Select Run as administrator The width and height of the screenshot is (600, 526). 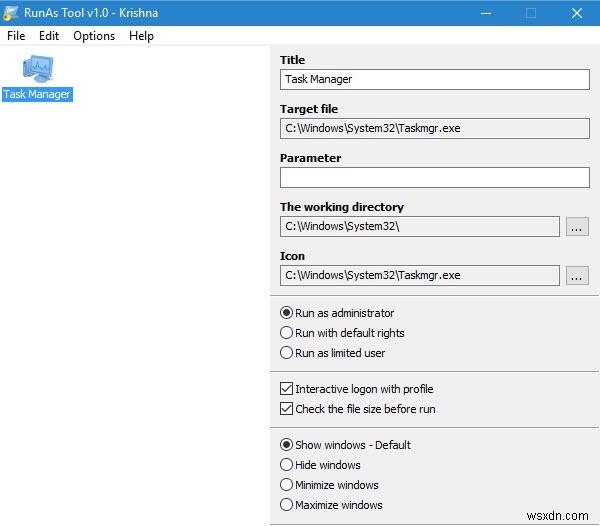click(337, 313)
